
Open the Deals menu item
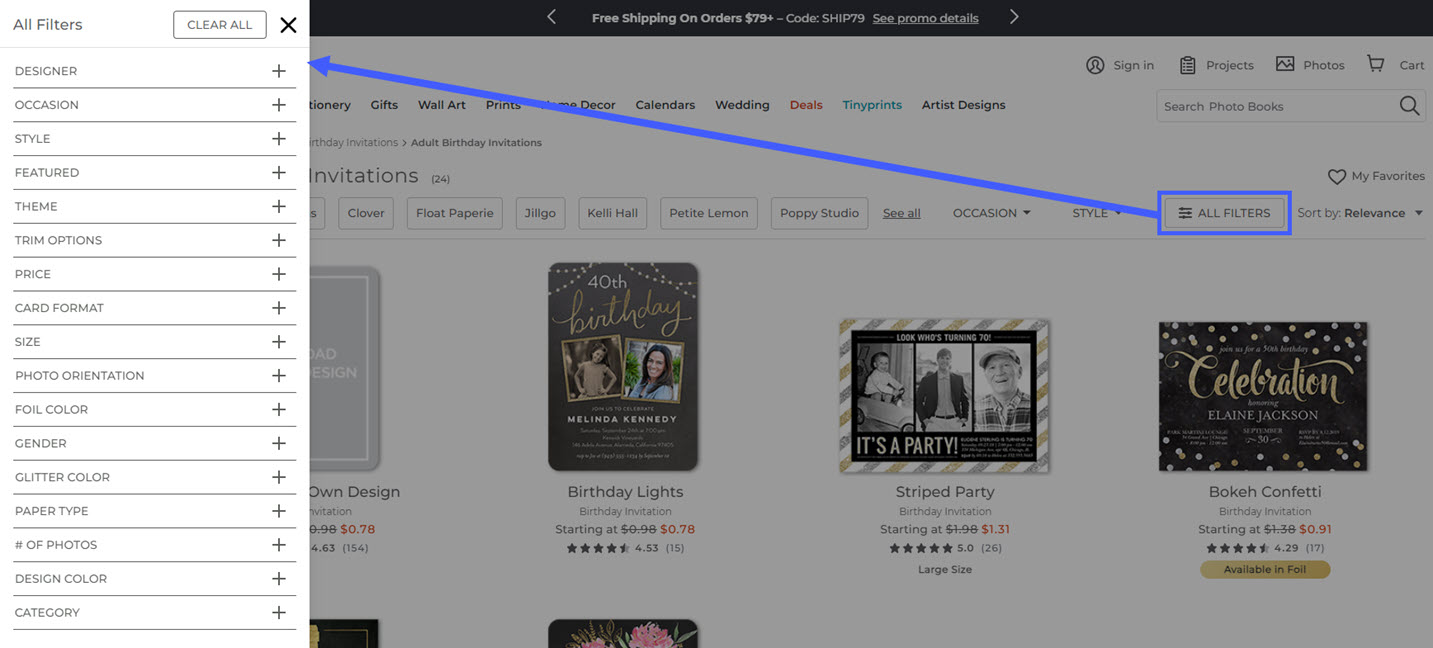click(806, 105)
